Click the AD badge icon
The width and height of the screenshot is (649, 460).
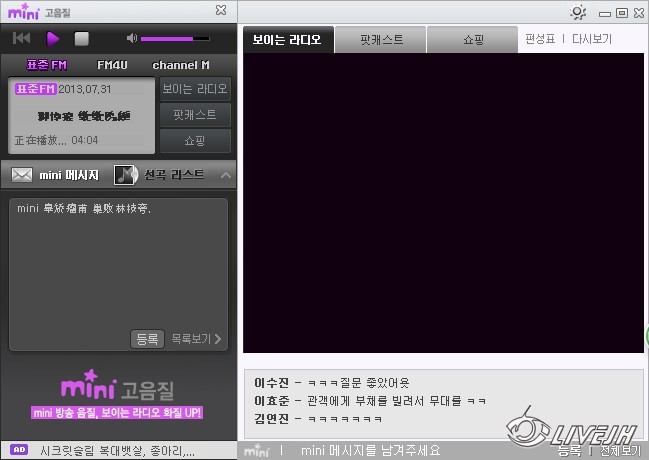click(x=19, y=450)
